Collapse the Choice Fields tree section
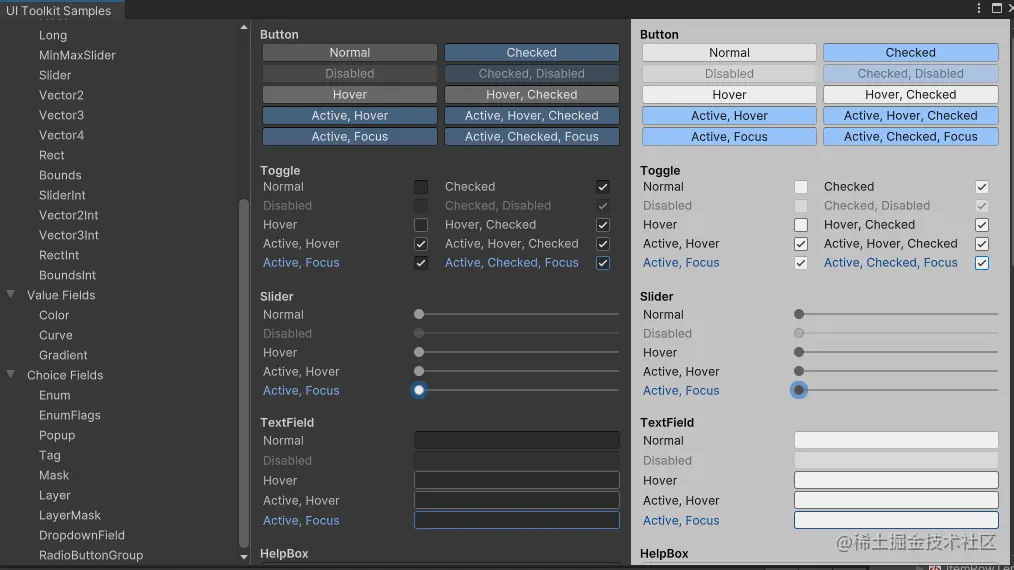 pos(11,375)
